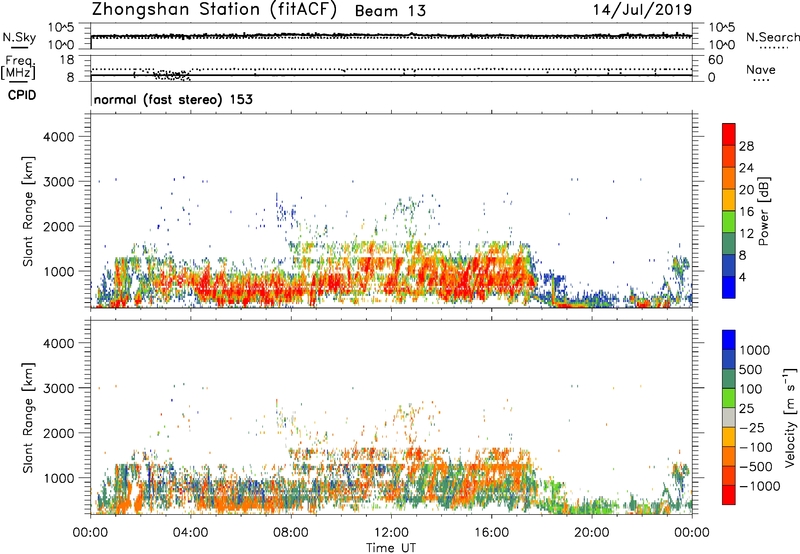Select the 'Freq. [MHz]' axis label

click(18, 68)
